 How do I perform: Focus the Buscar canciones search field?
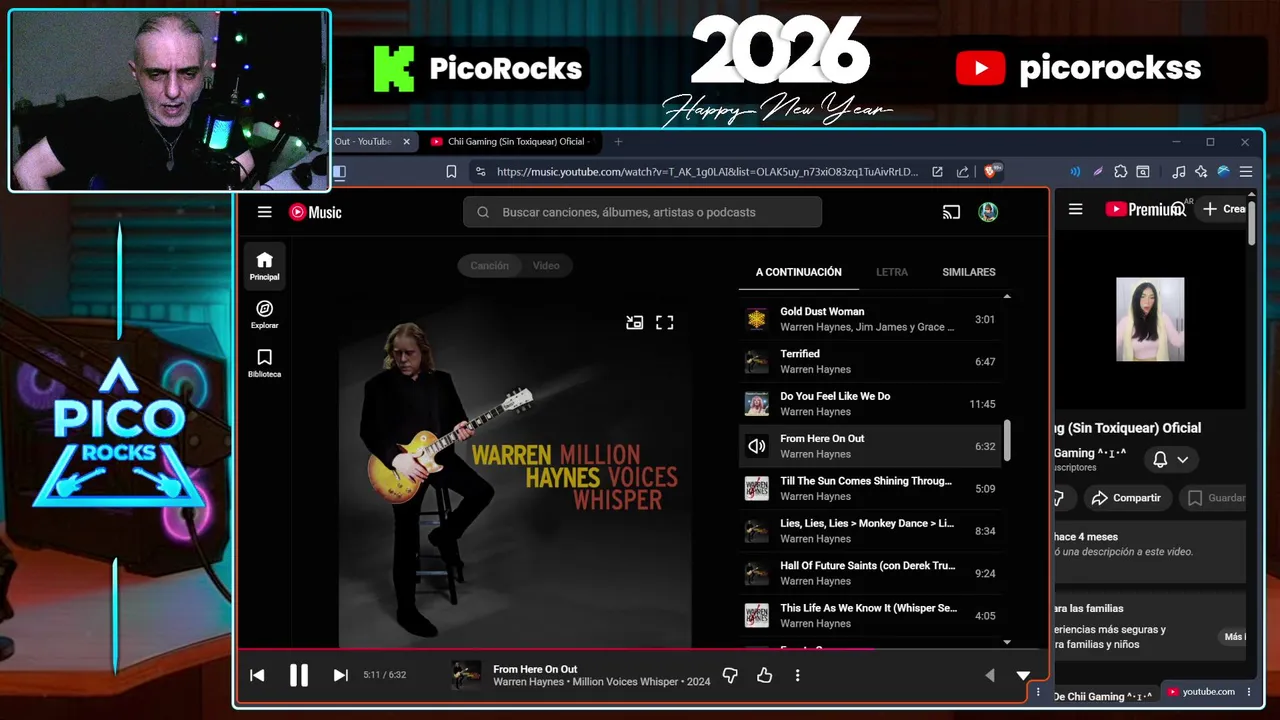tap(642, 212)
